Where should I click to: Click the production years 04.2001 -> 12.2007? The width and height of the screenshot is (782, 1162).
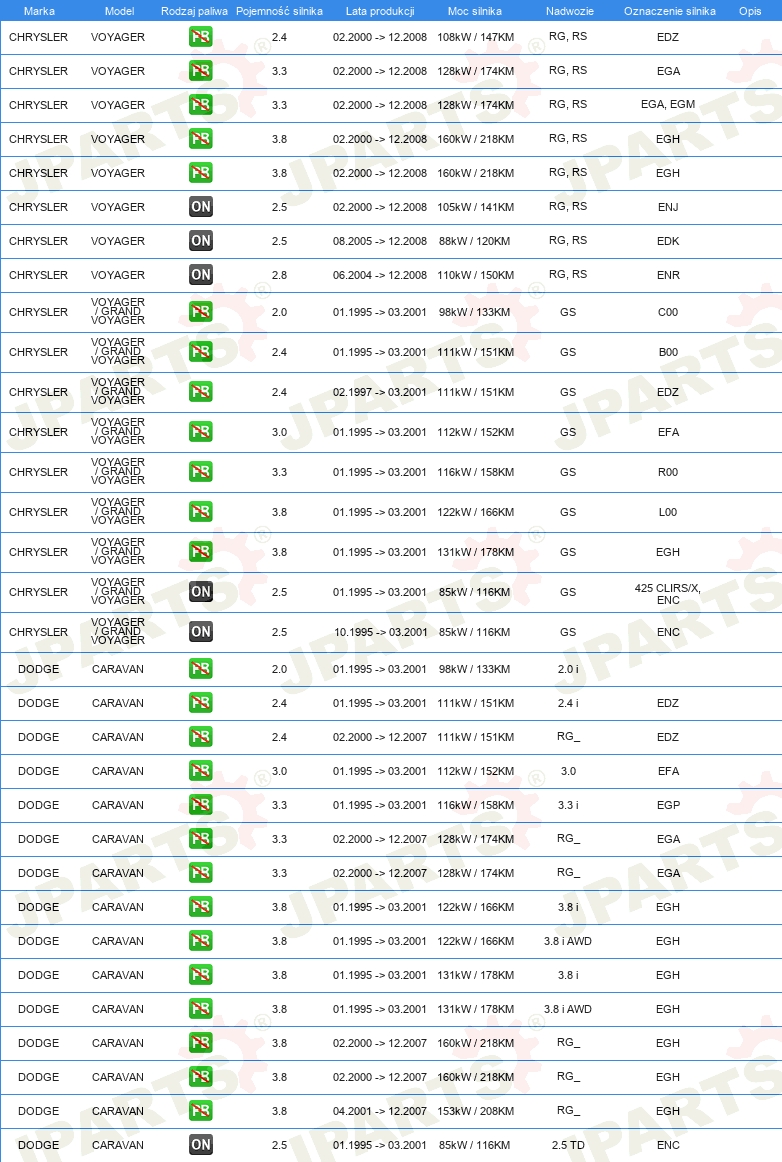[380, 1111]
